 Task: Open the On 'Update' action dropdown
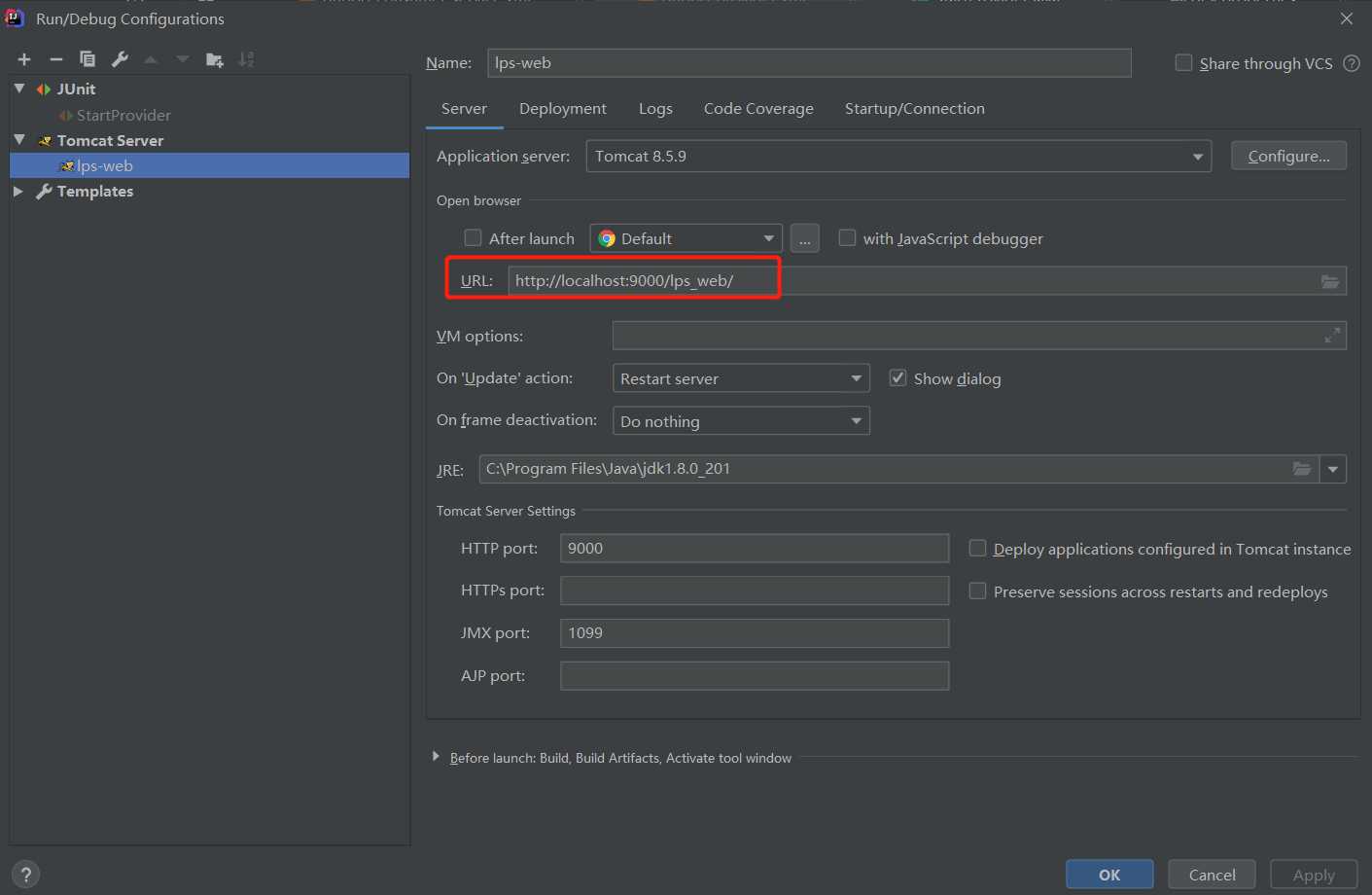tap(741, 378)
